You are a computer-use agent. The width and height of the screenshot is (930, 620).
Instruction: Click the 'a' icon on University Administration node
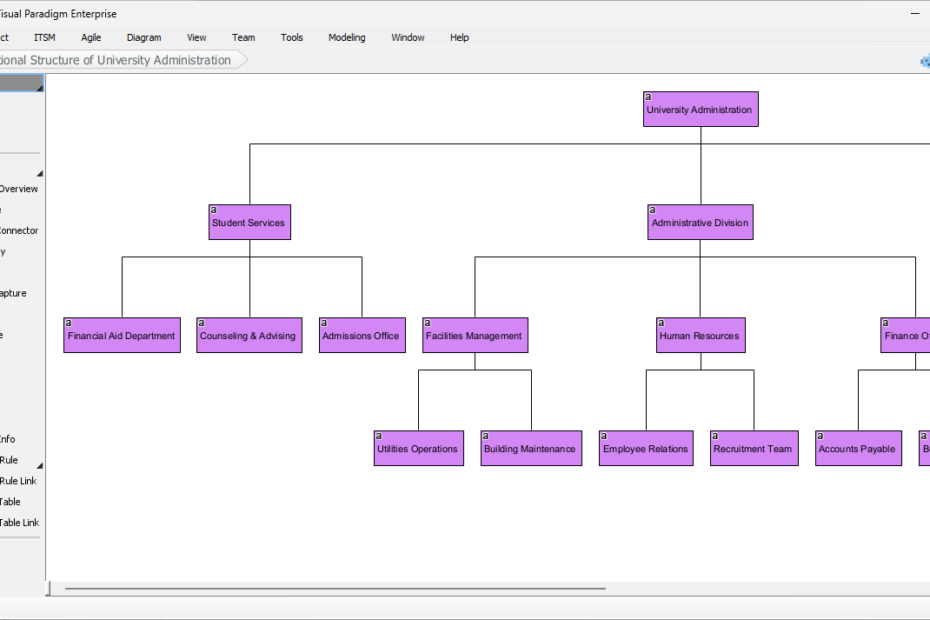(x=648, y=97)
